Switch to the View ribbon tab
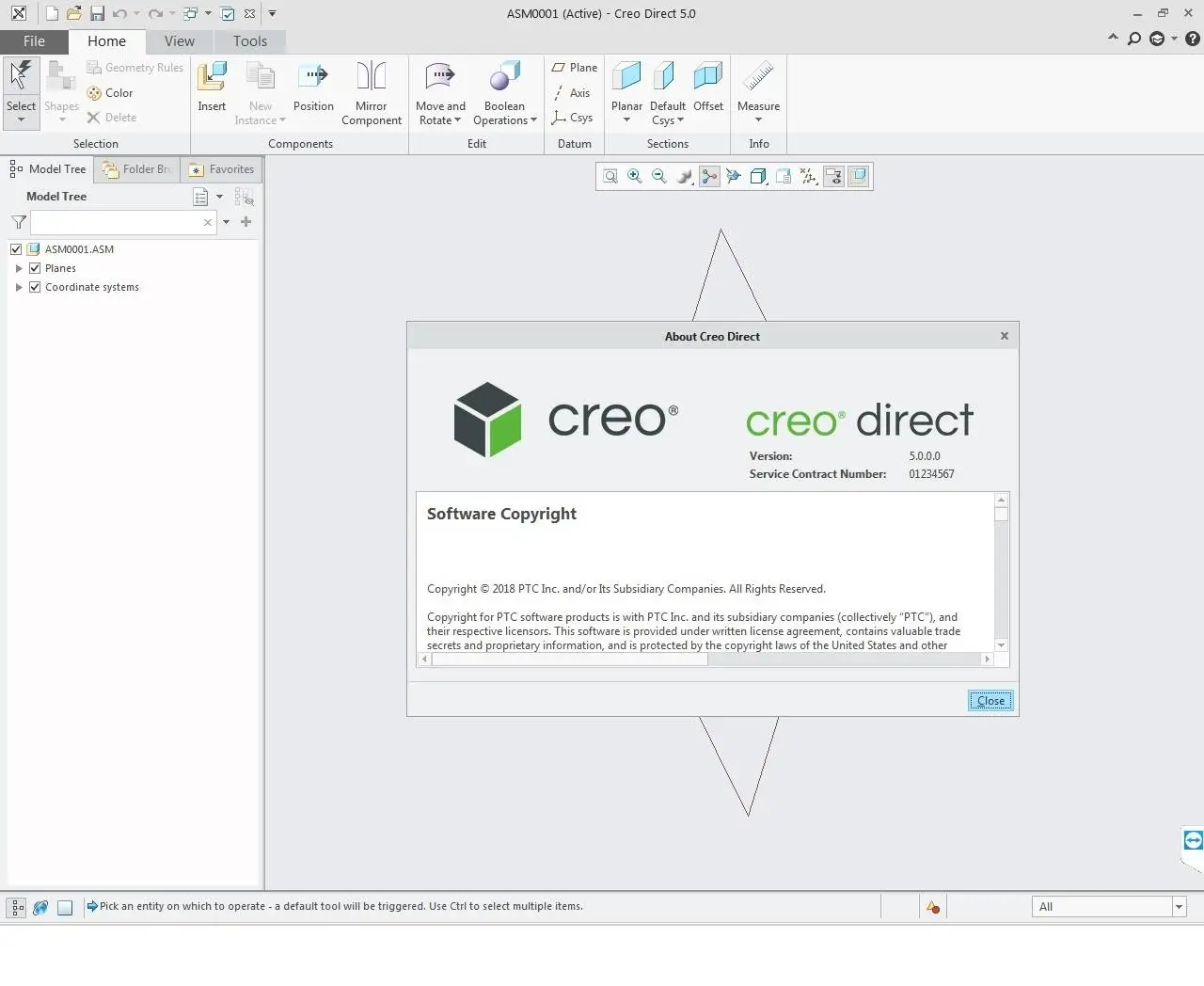The width and height of the screenshot is (1204, 986). pos(179,41)
